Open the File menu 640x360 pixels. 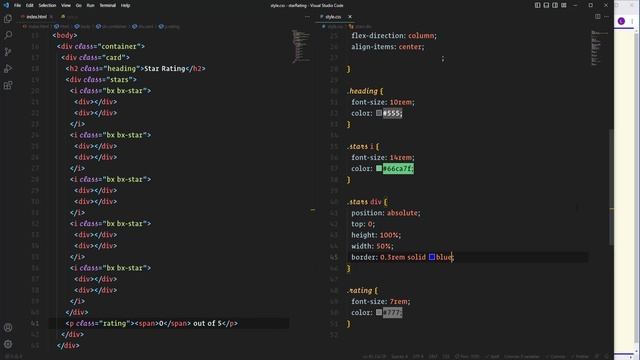click(x=17, y=5)
